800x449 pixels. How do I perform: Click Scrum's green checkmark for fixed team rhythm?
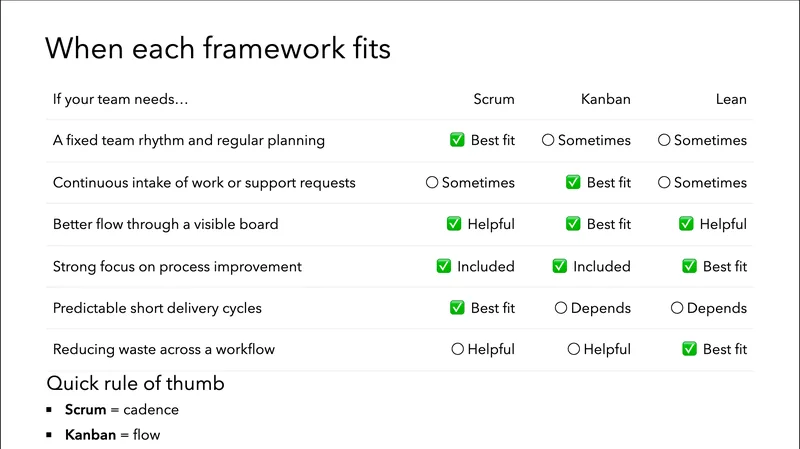457,141
